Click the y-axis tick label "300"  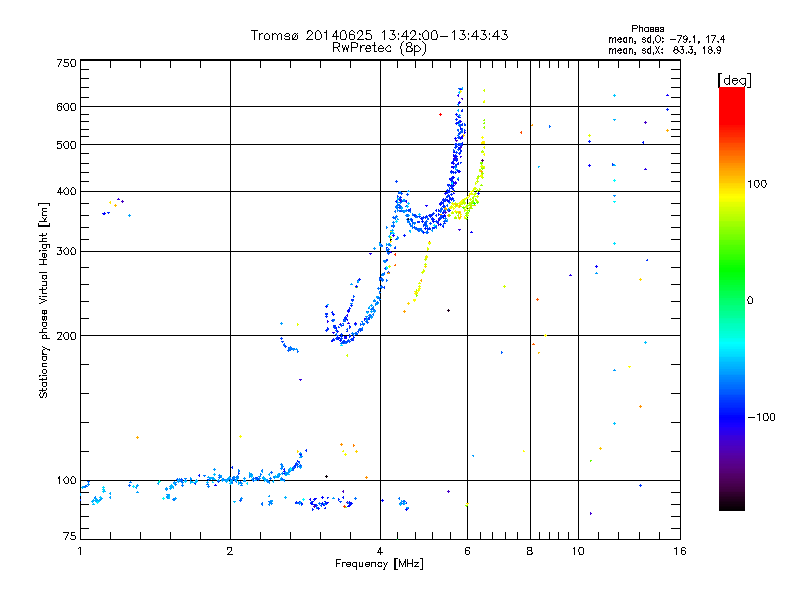(x=66, y=252)
